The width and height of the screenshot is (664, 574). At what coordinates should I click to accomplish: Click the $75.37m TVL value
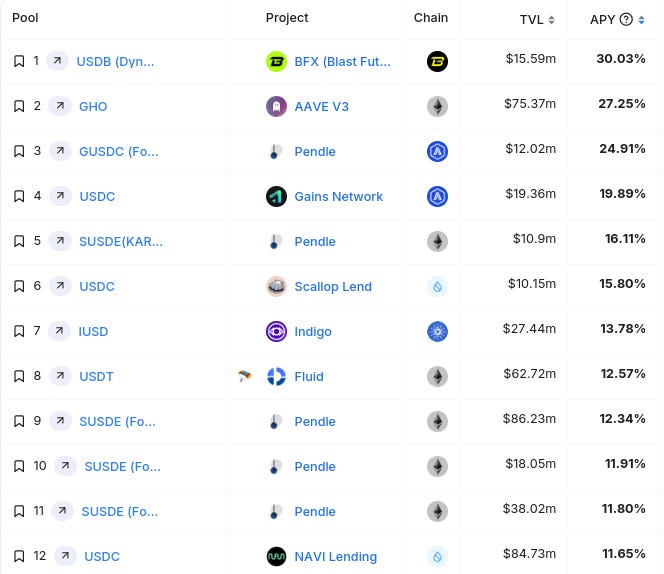530,103
